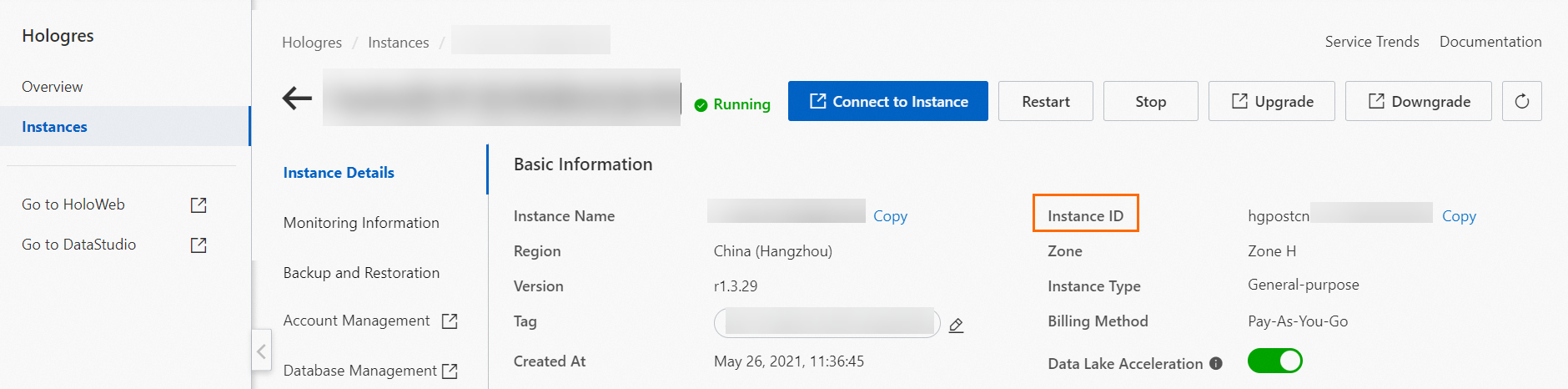Open the Monitoring Information tab
The width and height of the screenshot is (1568, 389).
click(x=361, y=223)
